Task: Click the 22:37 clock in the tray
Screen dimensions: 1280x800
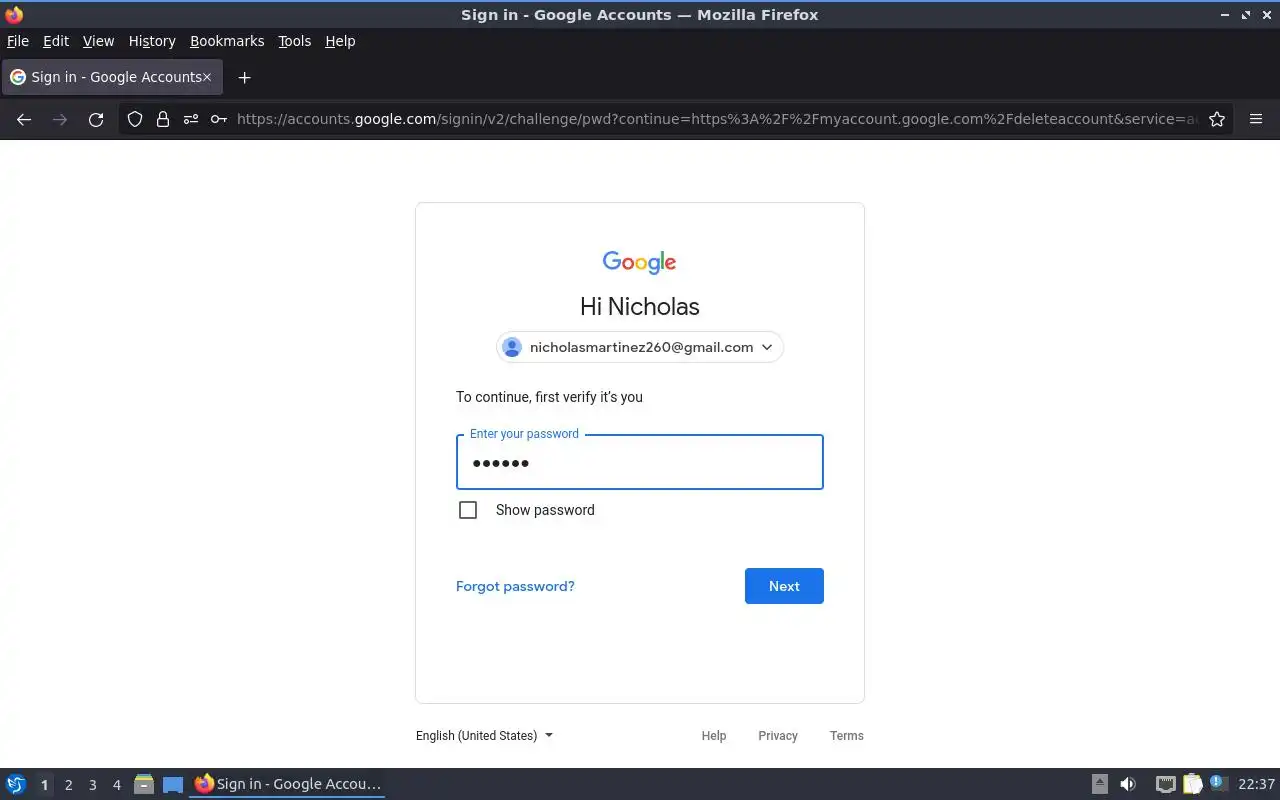Action: pos(1256,784)
